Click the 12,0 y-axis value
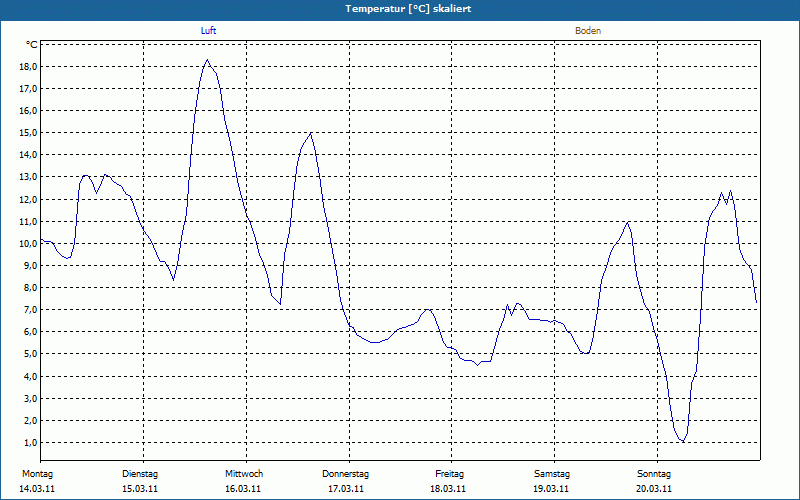 tap(28, 199)
